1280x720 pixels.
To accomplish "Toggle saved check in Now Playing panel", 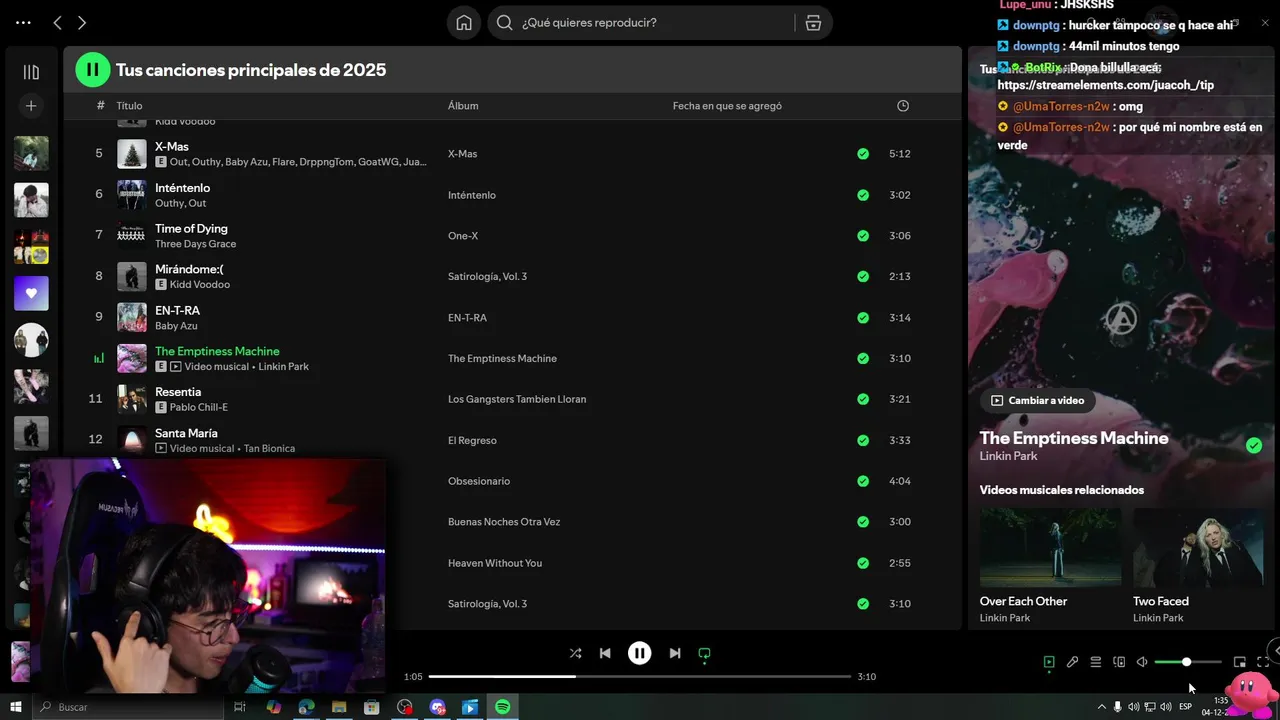I will pyautogui.click(x=1254, y=445).
